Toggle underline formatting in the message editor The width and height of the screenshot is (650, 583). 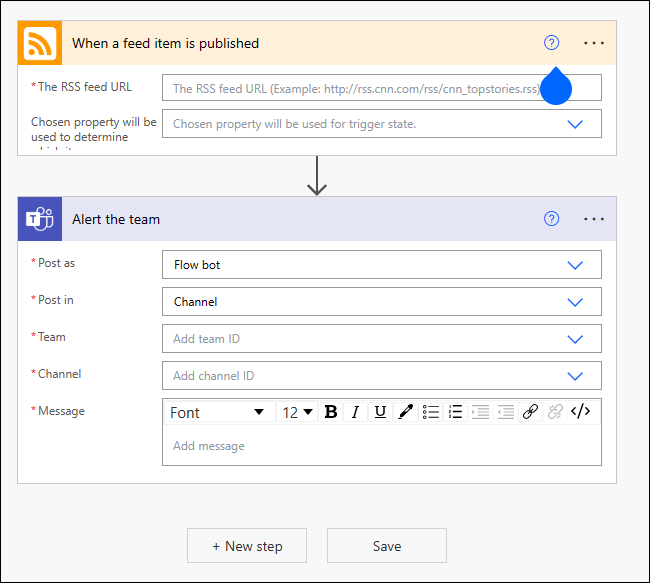[x=380, y=412]
